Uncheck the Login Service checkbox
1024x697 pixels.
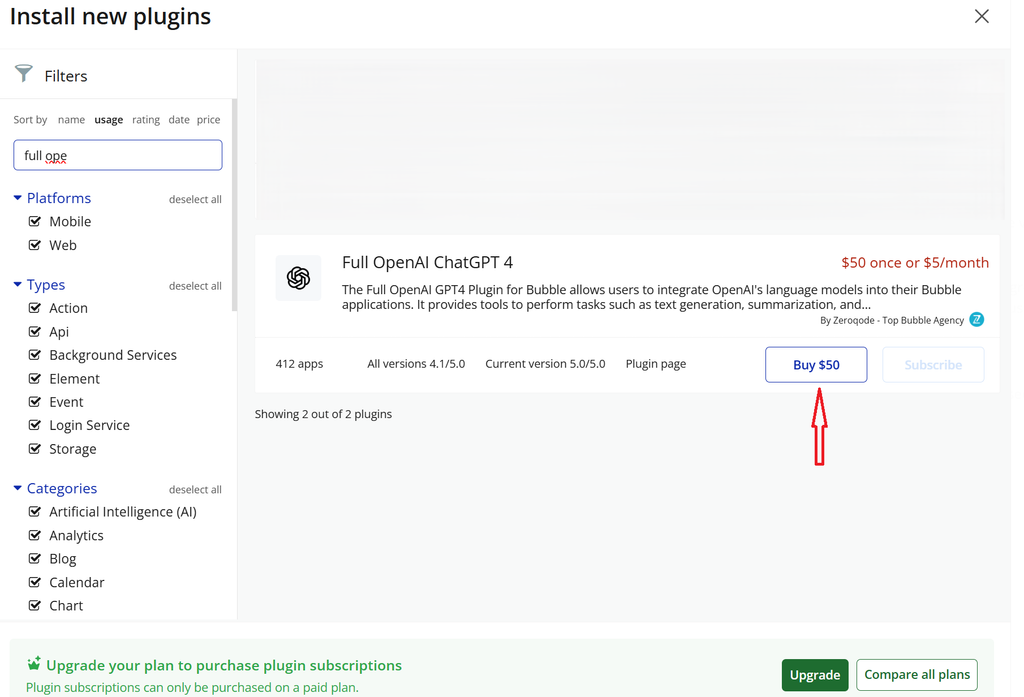tap(35, 425)
